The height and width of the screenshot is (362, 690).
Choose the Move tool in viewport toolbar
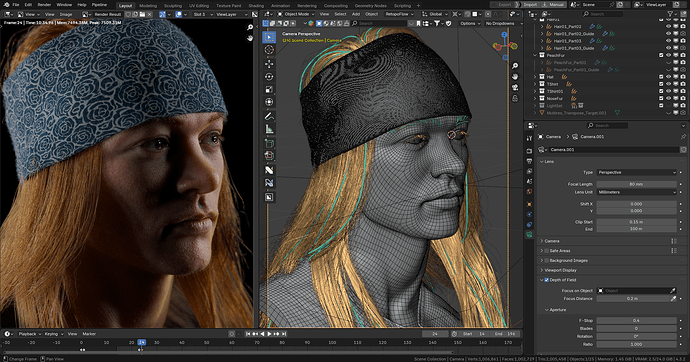pyautogui.click(x=269, y=64)
